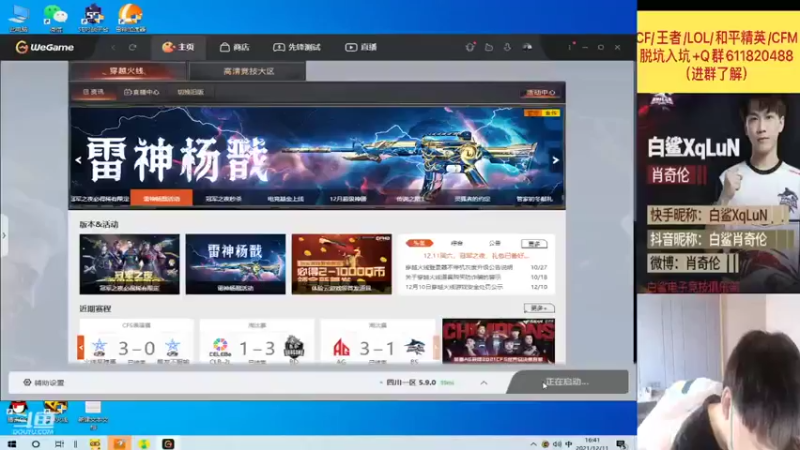
Task: Open the taskbar volume icon
Action: [557, 444]
